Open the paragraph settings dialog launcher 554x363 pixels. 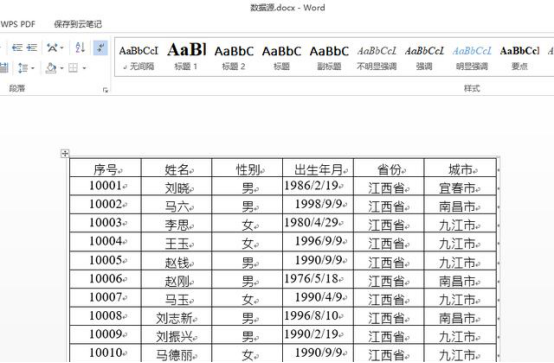(x=105, y=90)
